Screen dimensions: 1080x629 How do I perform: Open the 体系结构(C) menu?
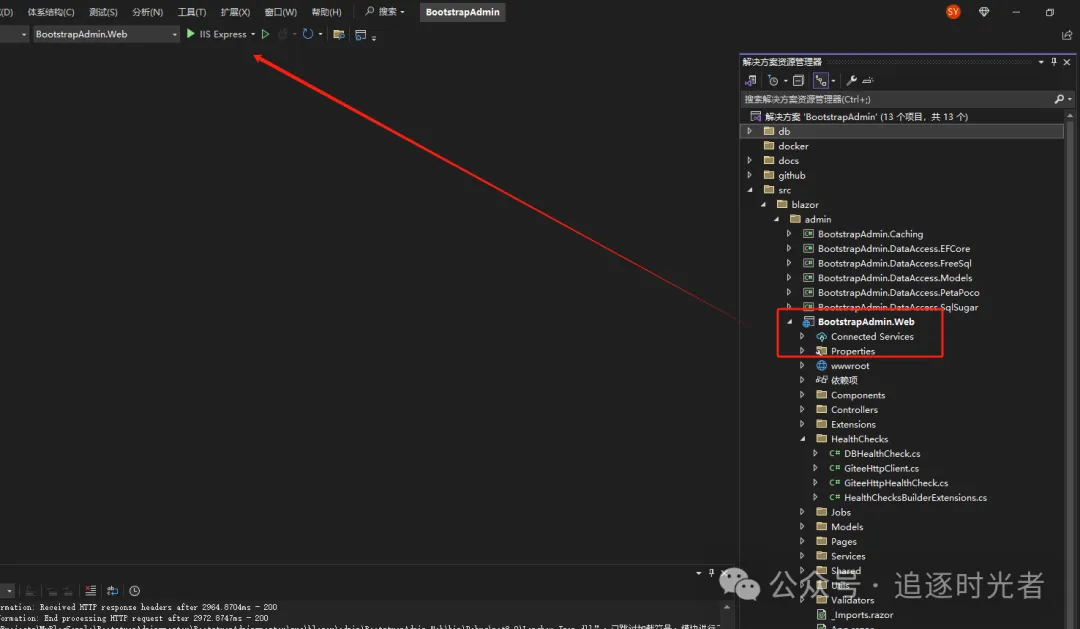[51, 12]
